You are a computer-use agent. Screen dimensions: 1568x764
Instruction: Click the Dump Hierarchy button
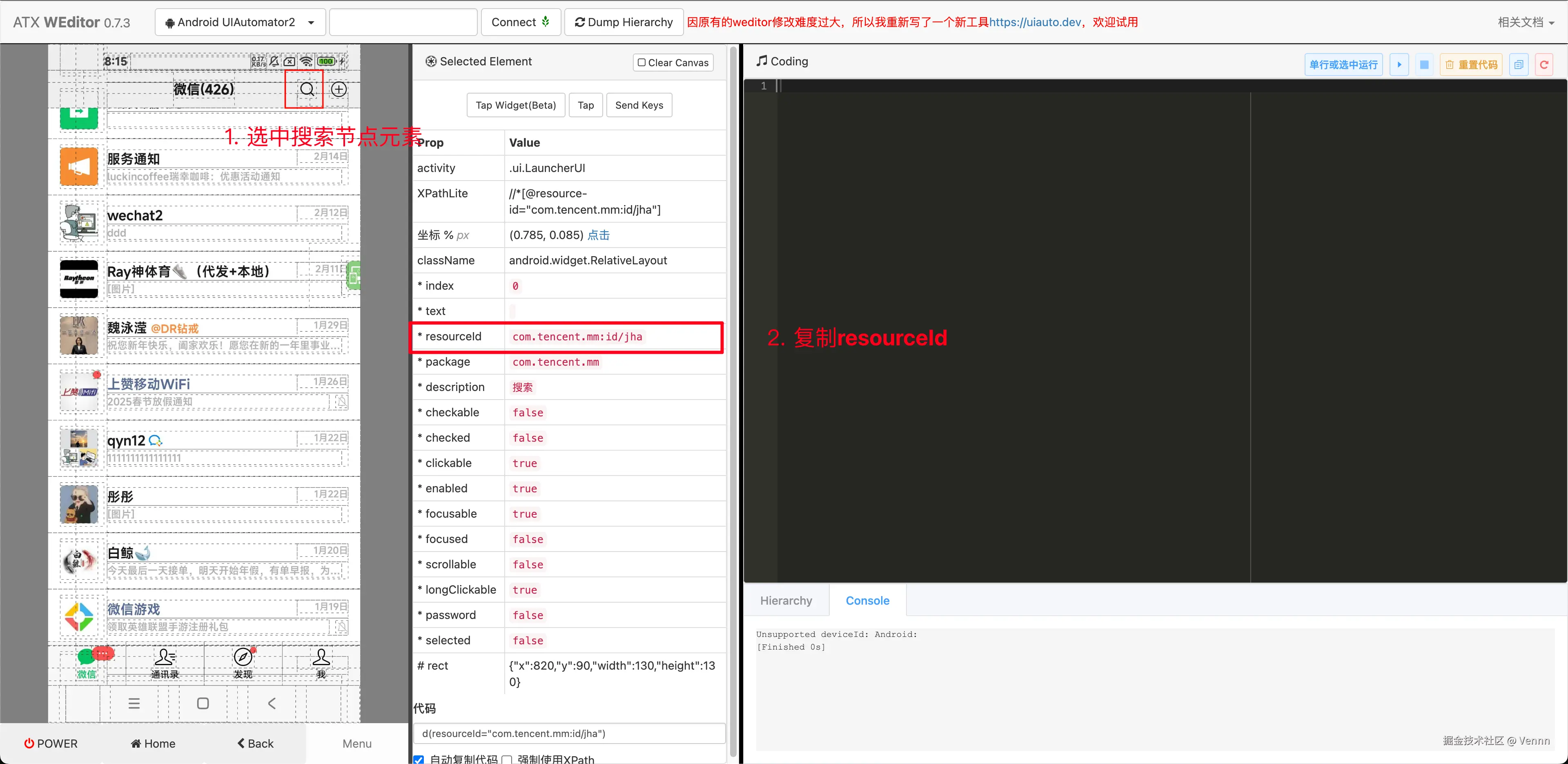(623, 22)
